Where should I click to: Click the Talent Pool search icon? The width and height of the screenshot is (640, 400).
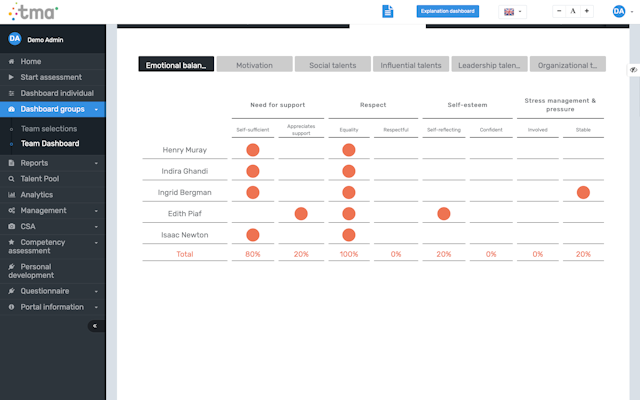click(x=11, y=179)
